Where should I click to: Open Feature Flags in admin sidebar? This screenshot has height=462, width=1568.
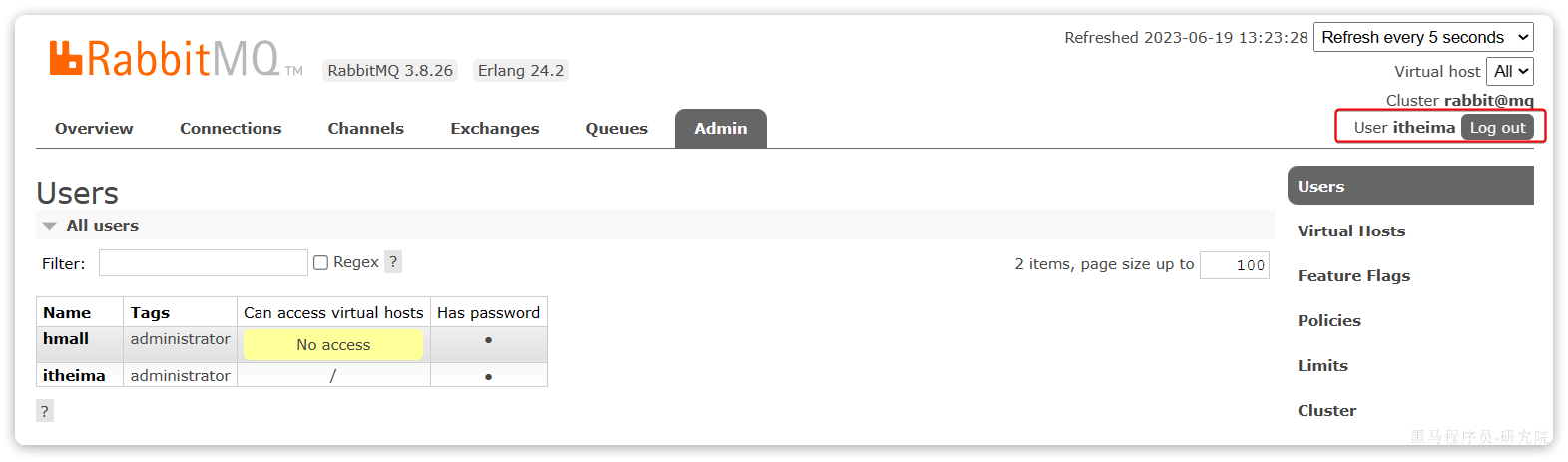pos(1353,276)
